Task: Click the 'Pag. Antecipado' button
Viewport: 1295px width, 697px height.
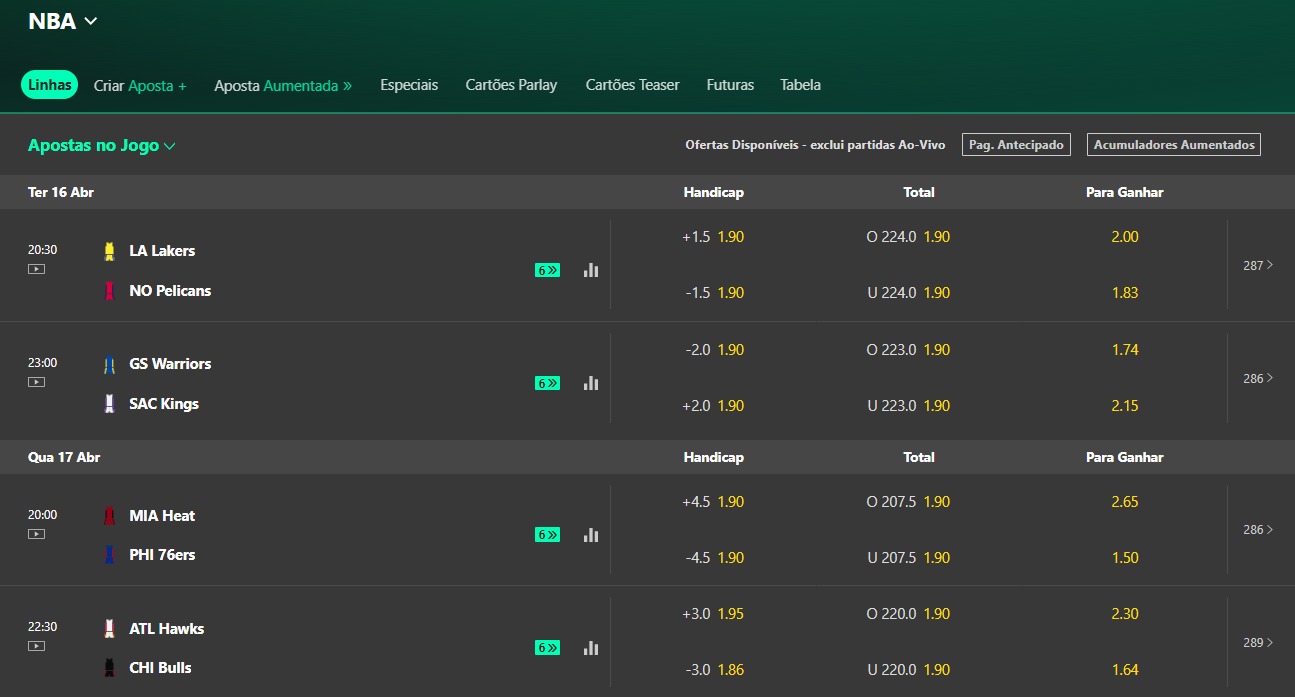Action: tap(1015, 144)
